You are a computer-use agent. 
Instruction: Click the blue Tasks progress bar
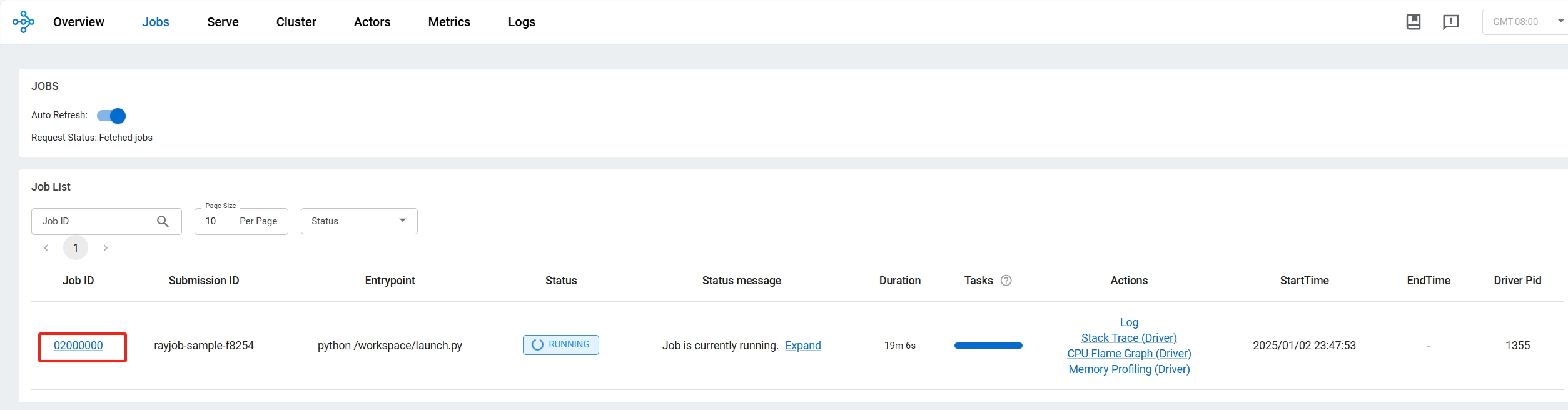point(988,346)
